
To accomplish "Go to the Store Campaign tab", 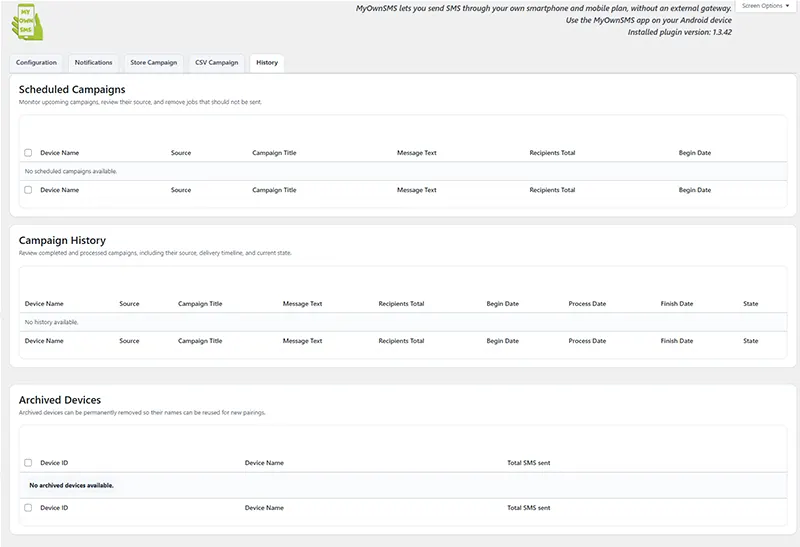I will point(153,63).
